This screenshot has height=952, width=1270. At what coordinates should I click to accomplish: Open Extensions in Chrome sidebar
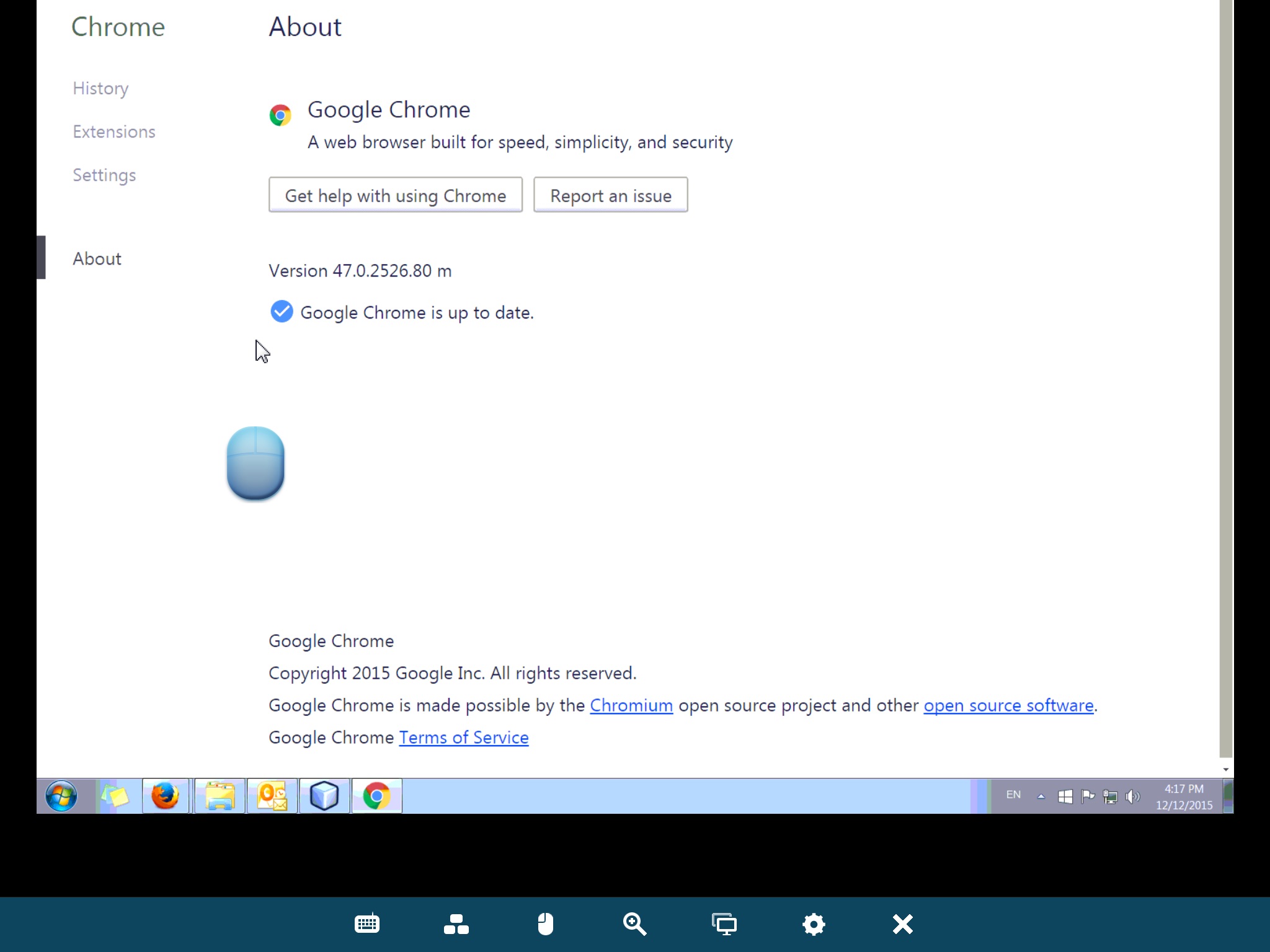coord(114,131)
